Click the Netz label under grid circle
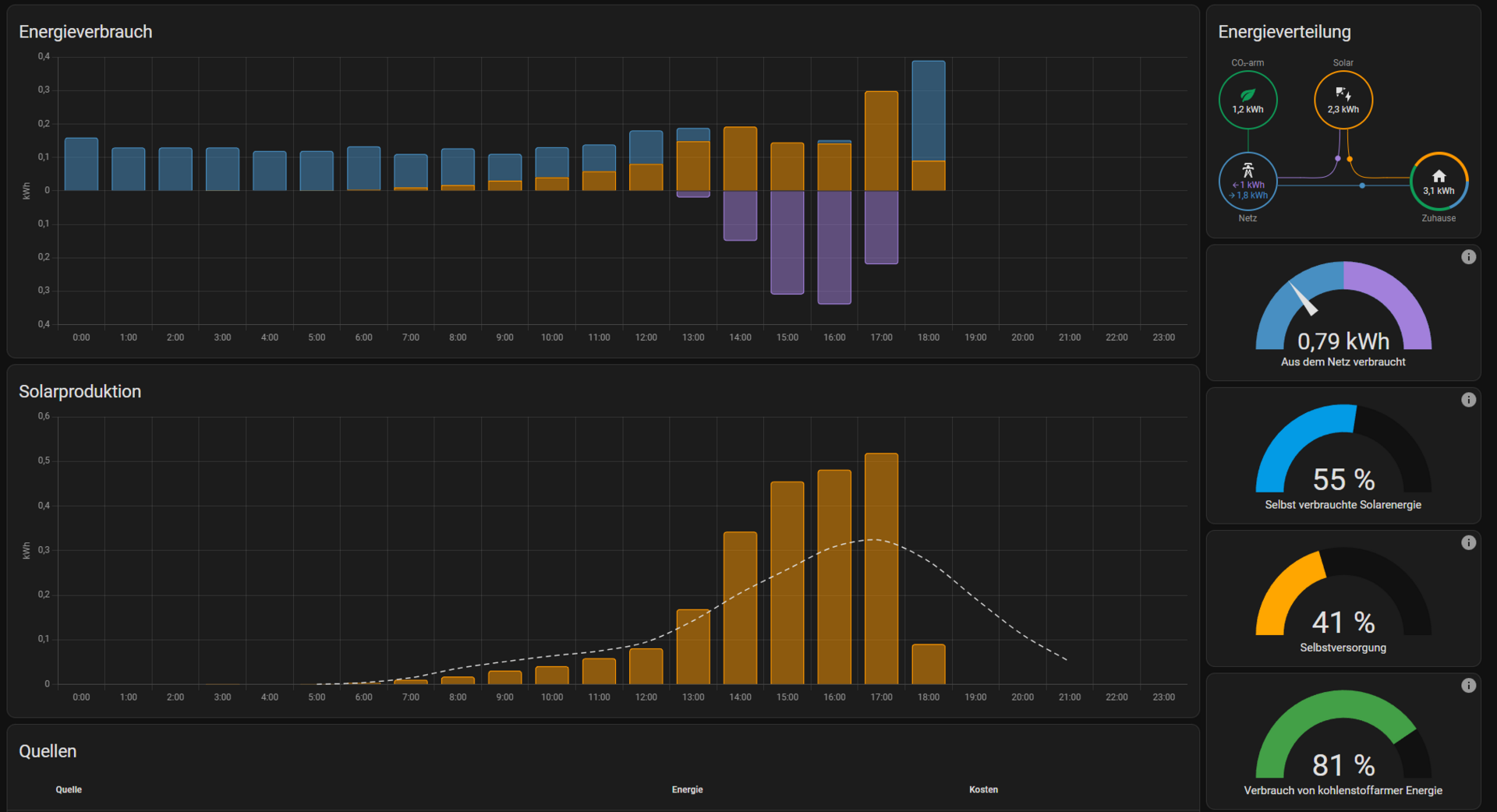This screenshot has height=812, width=1497. [1247, 218]
